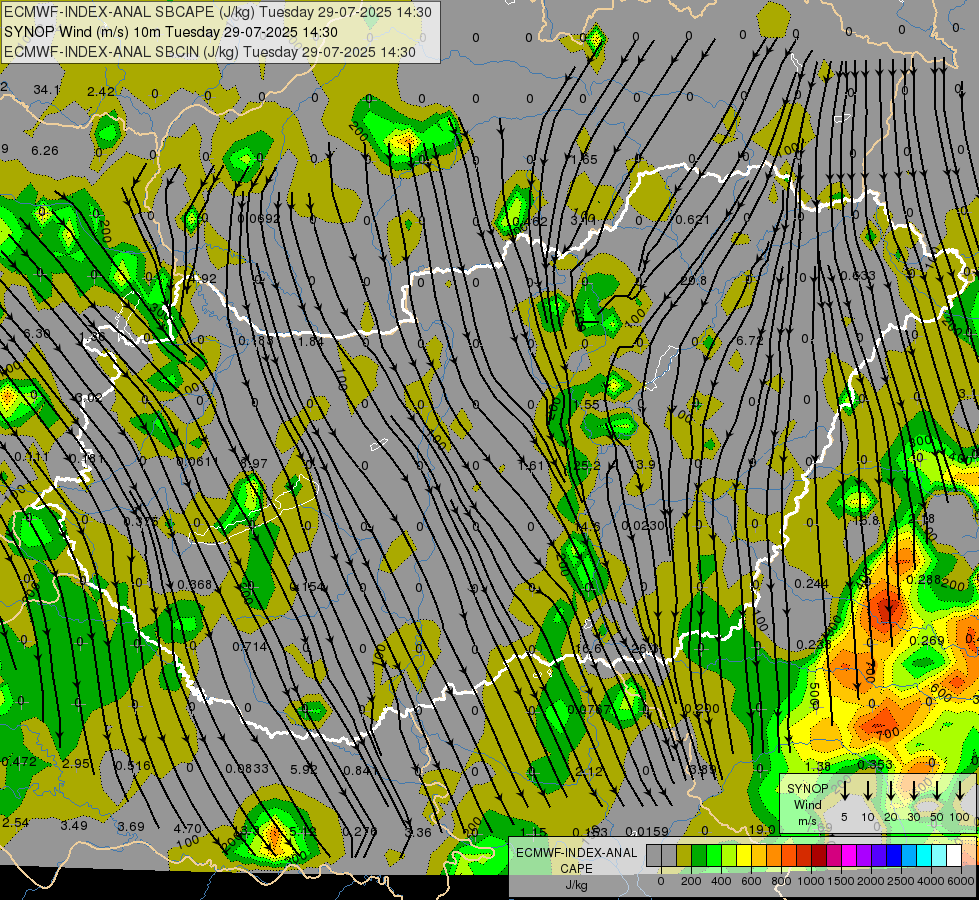Click the 0.0833 value on the map
The height and width of the screenshot is (900, 979).
pos(247,768)
